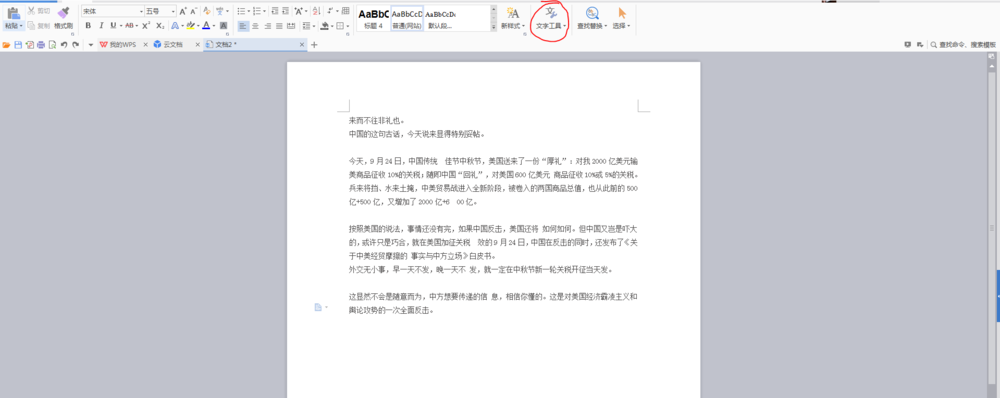Open the font name dropdown showing 宋体
The image size is (1000, 398).
pos(112,11)
